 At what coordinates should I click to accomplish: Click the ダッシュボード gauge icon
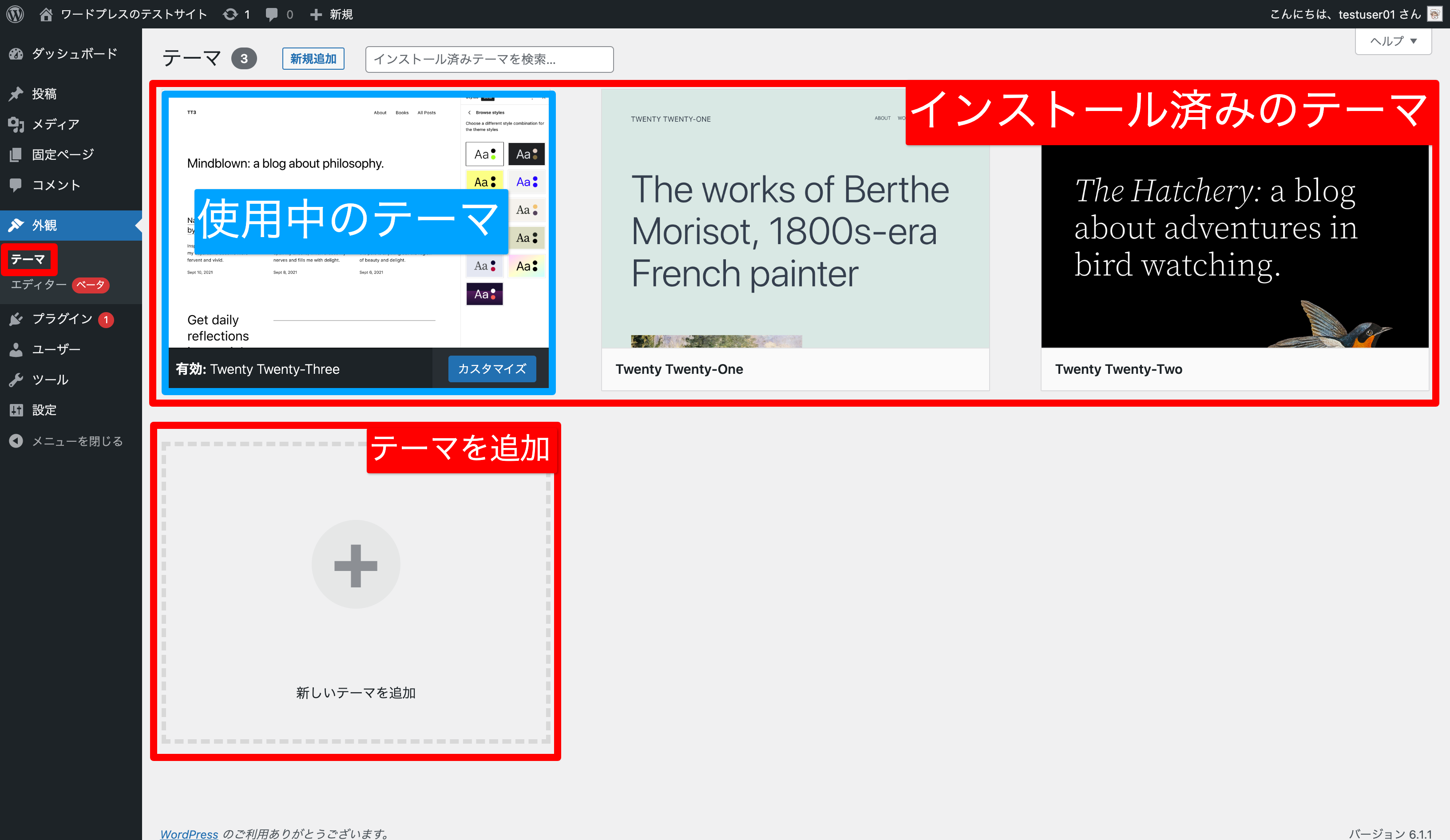(x=16, y=54)
